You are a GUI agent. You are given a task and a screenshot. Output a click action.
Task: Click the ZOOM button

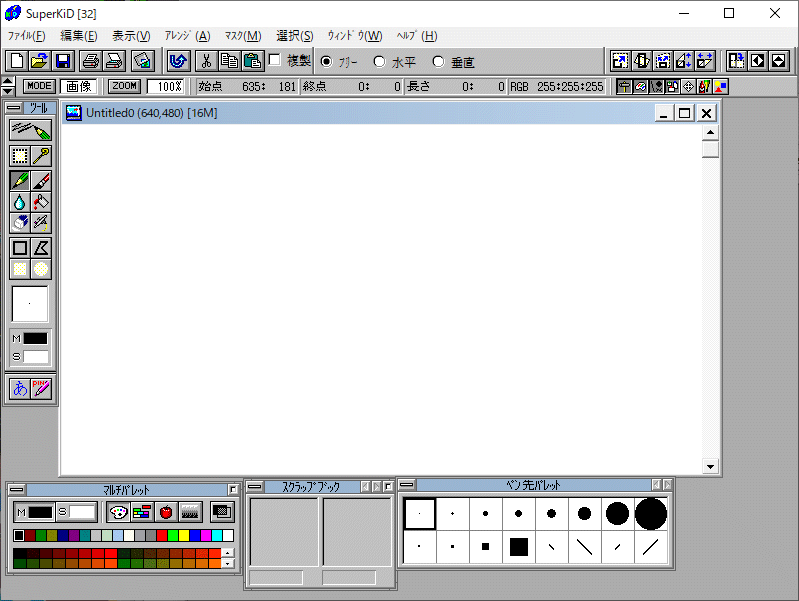[x=124, y=87]
